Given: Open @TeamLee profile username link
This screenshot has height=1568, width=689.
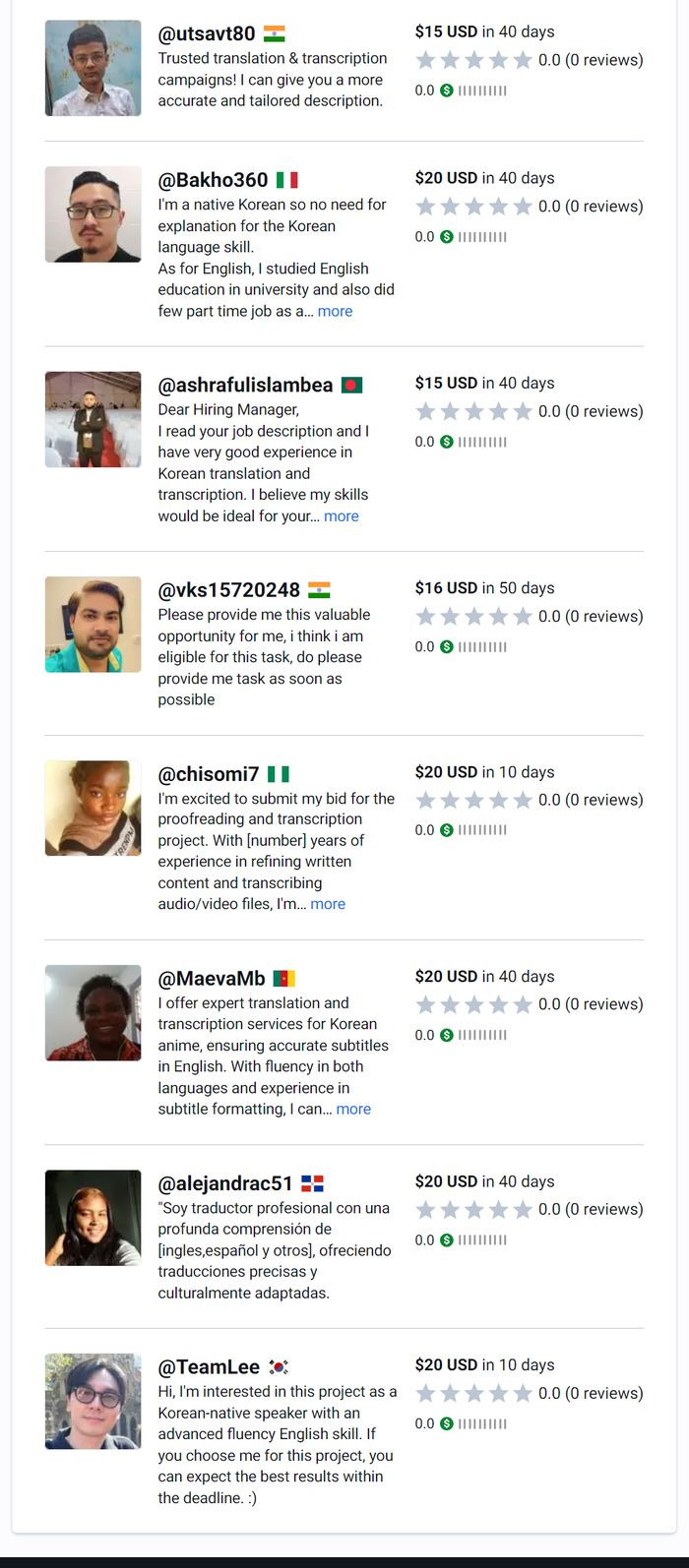Looking at the screenshot, I should (209, 1367).
